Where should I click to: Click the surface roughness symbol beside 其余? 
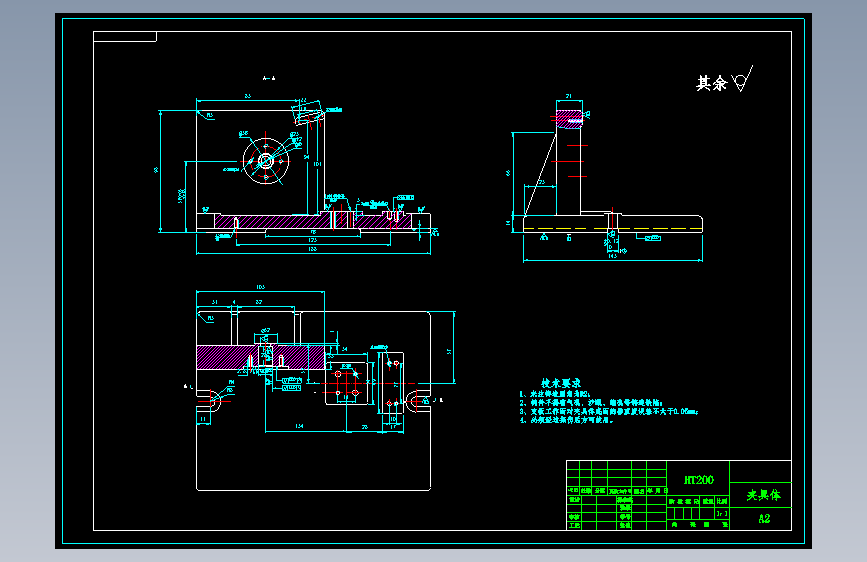click(742, 80)
